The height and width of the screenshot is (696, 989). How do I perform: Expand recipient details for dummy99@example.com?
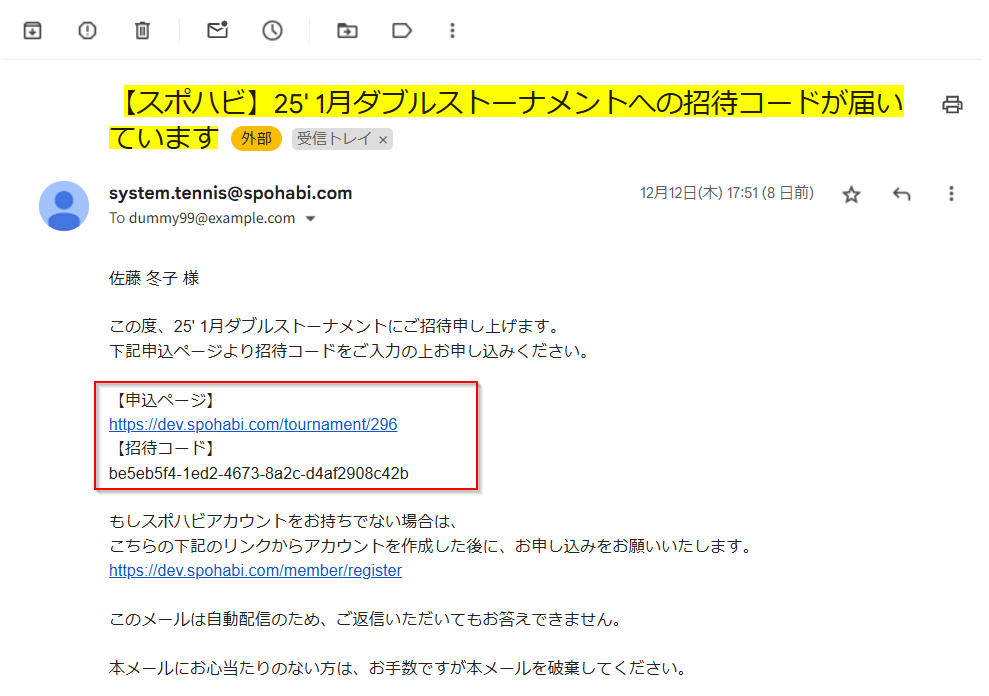click(310, 218)
